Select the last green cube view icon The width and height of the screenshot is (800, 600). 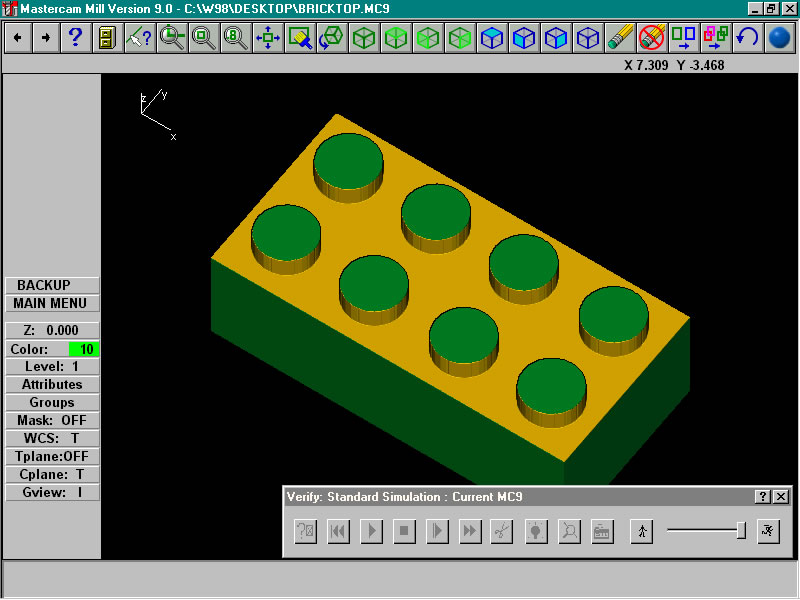[460, 37]
